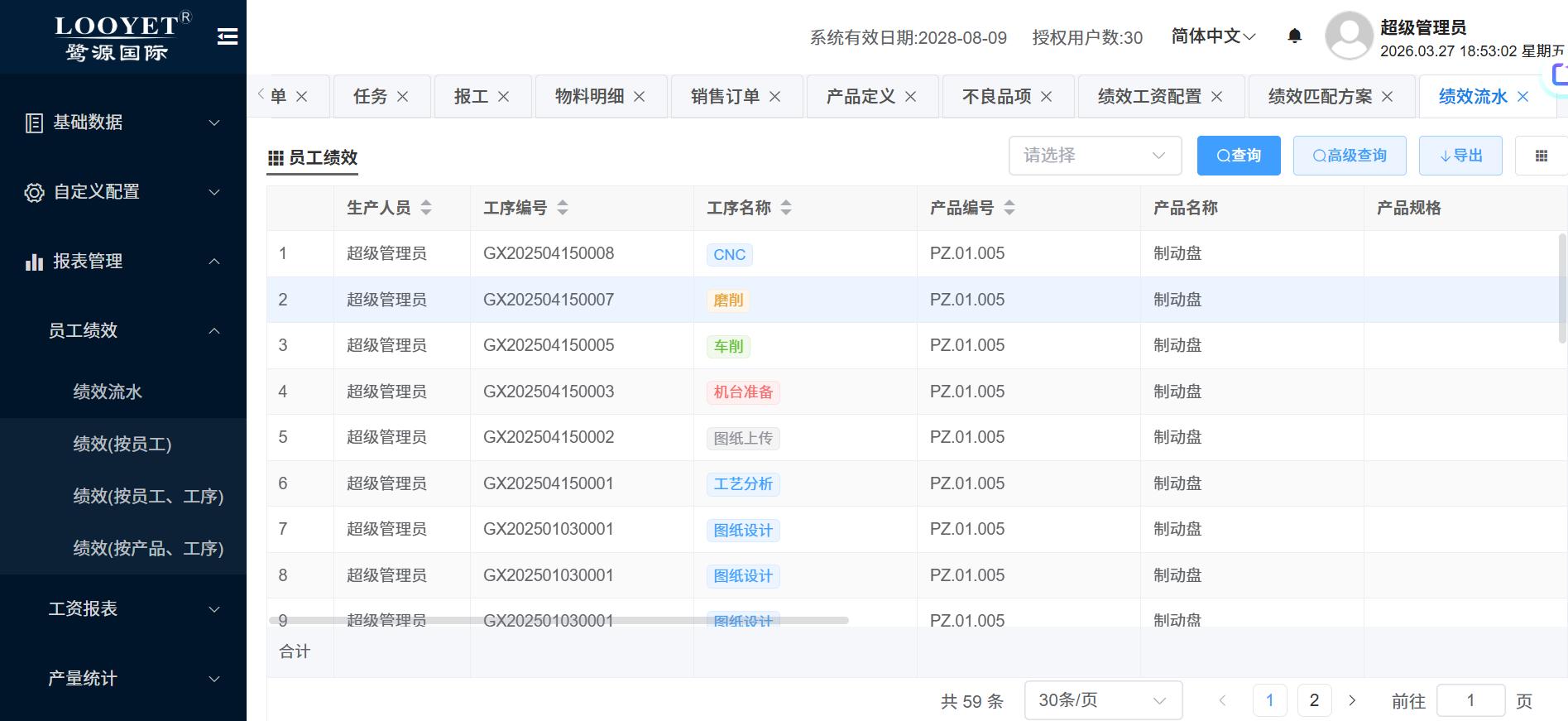
Task: Sort by 生产人员 column sort icon
Action: coord(426,208)
